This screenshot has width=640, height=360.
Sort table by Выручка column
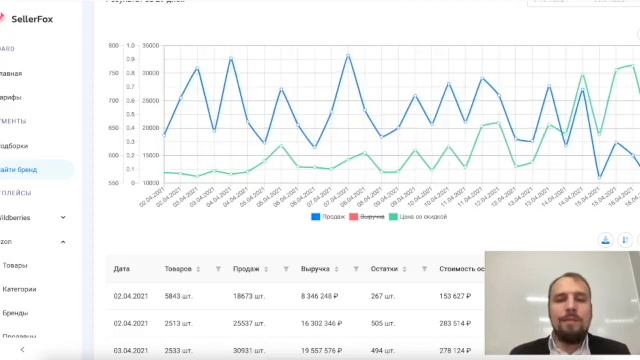(336, 269)
